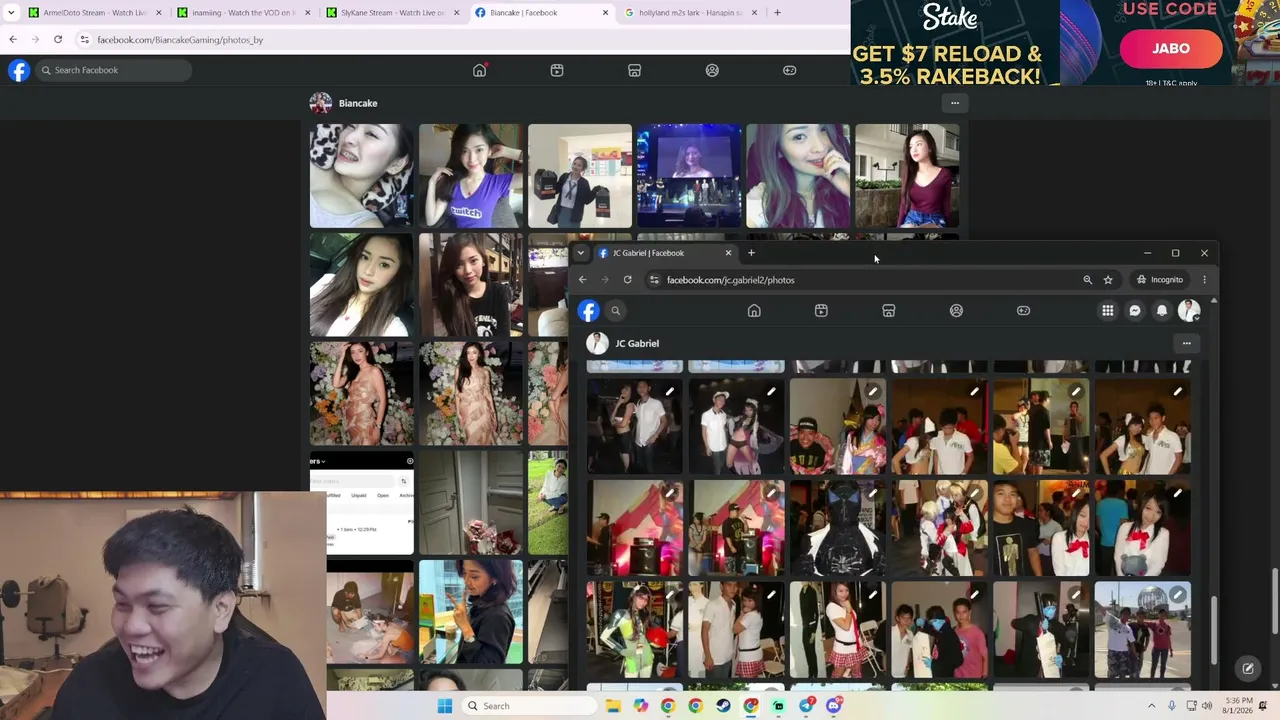Click the Search Facebook field
Viewport: 1280px width, 720px height.
113,70
